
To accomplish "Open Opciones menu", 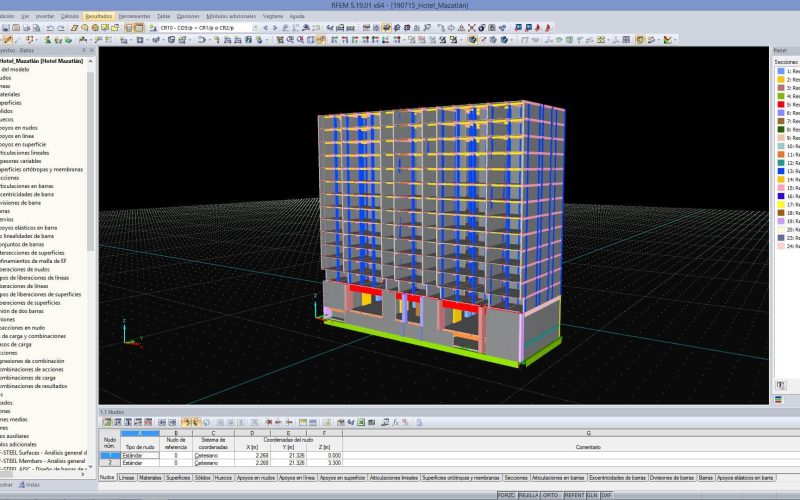I will [x=188, y=16].
